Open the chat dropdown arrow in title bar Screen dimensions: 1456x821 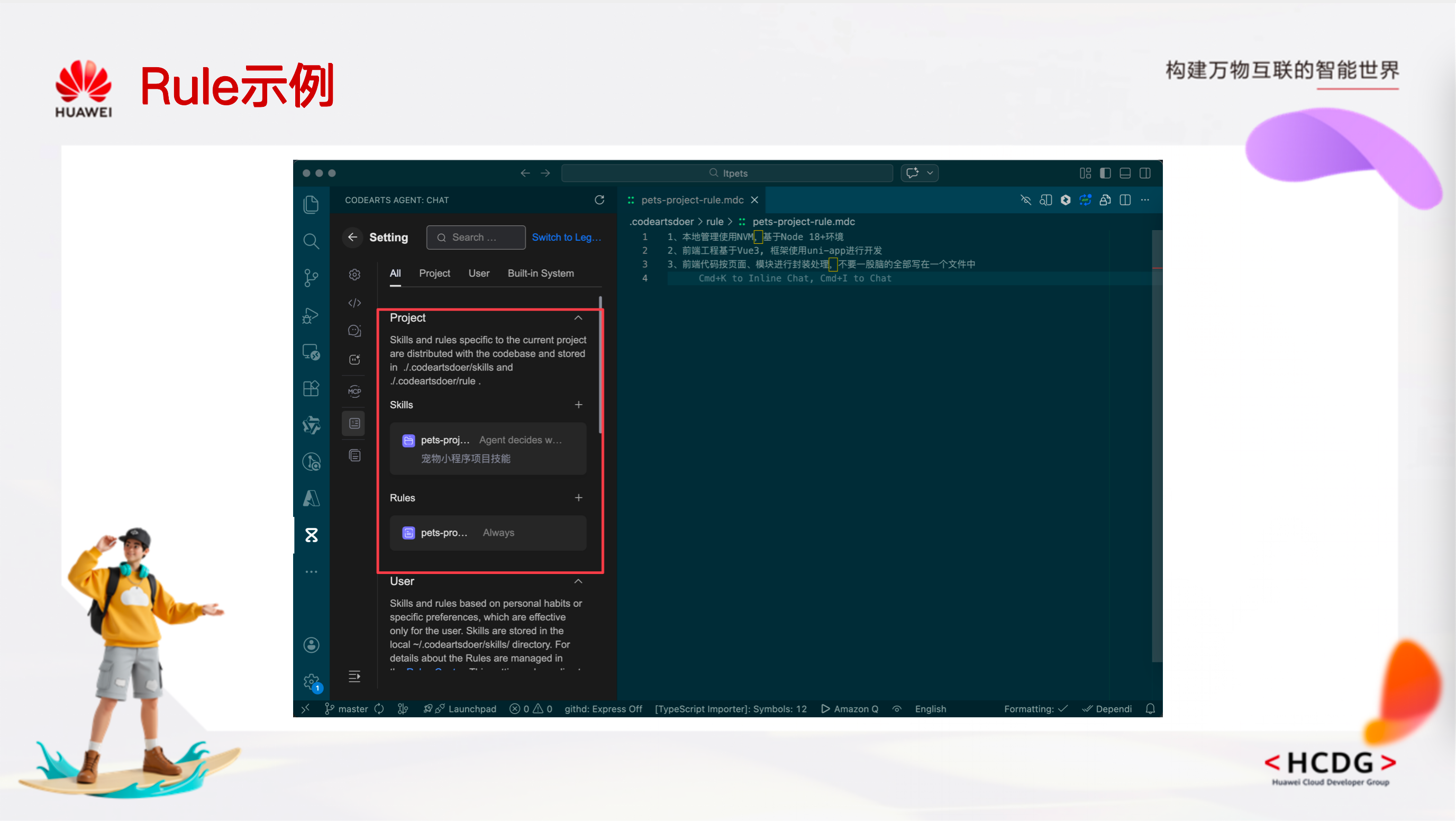(930, 173)
